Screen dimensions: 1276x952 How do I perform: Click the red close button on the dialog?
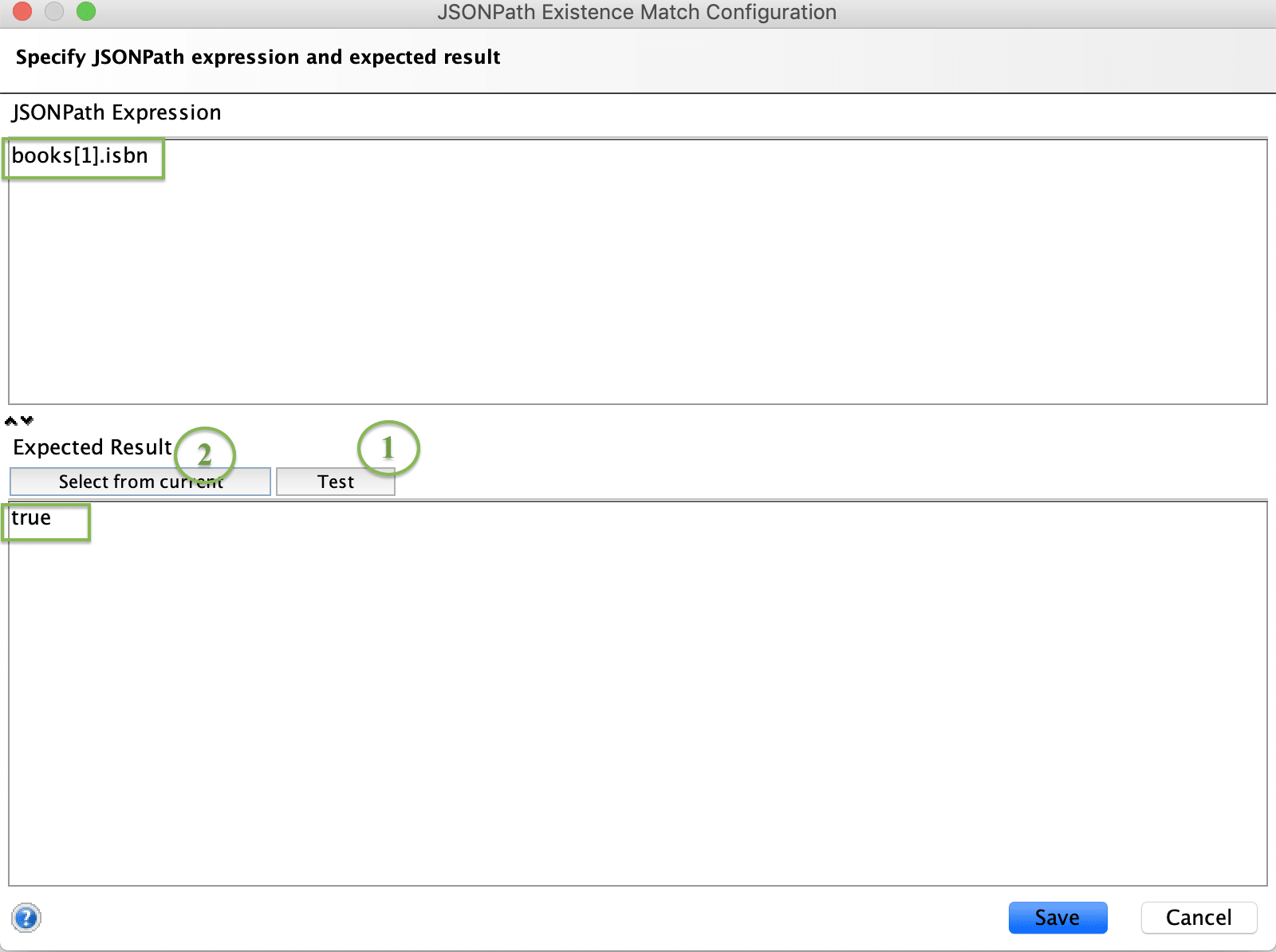tap(22, 12)
